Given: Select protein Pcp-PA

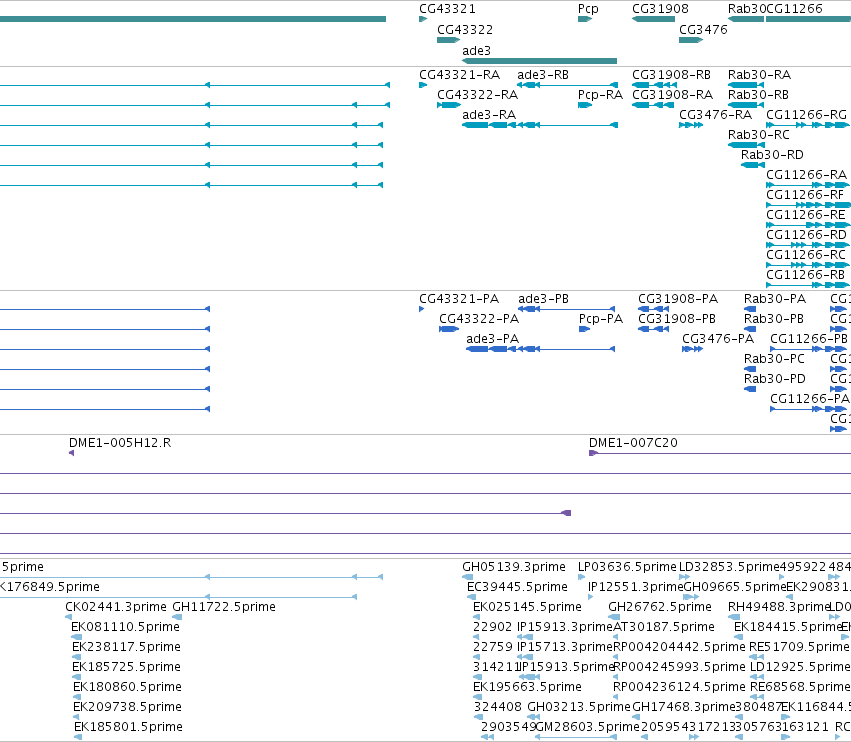Looking at the screenshot, I should click(x=601, y=319).
